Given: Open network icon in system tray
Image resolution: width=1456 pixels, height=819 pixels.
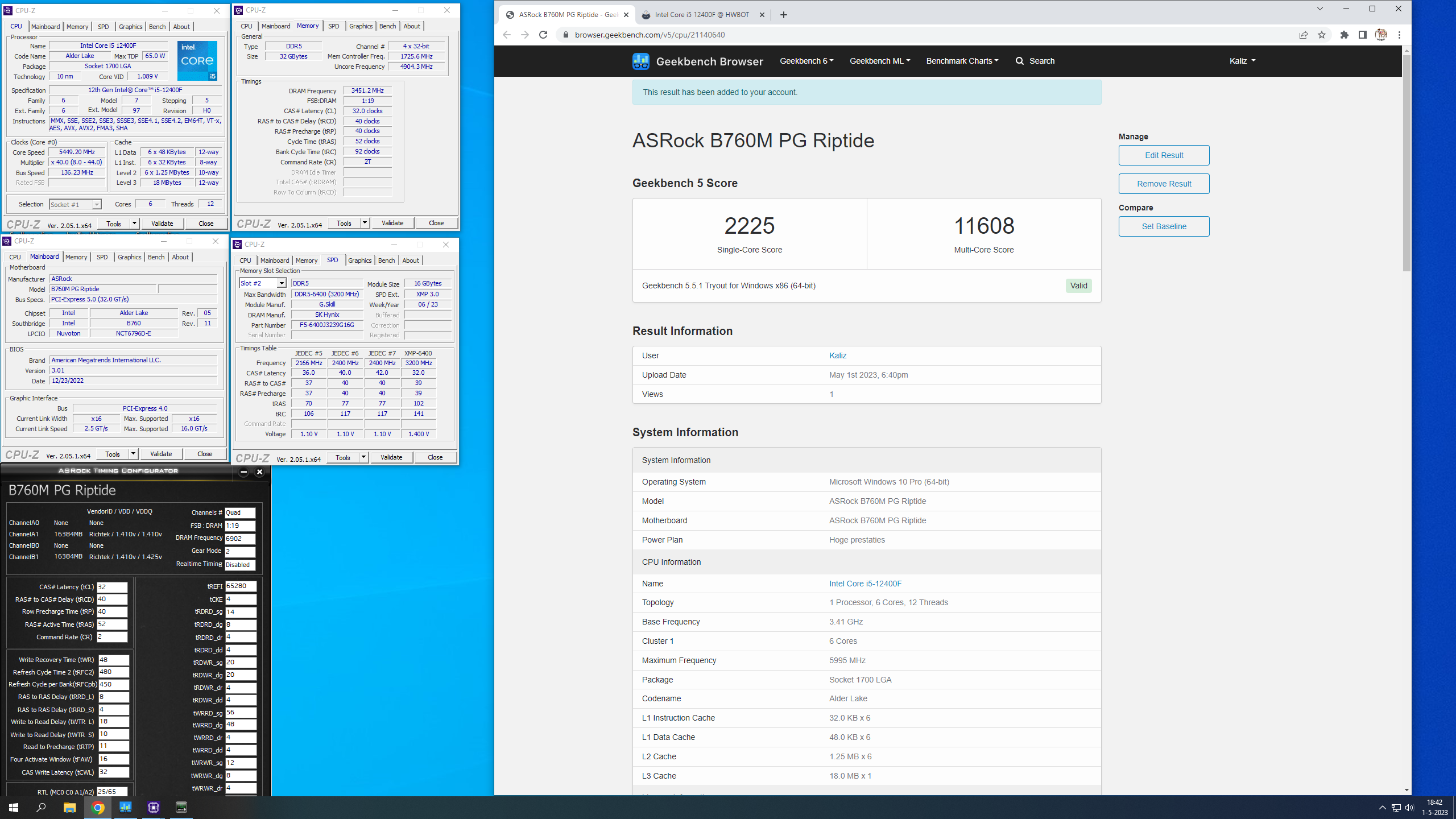Looking at the screenshot, I should click(1396, 808).
